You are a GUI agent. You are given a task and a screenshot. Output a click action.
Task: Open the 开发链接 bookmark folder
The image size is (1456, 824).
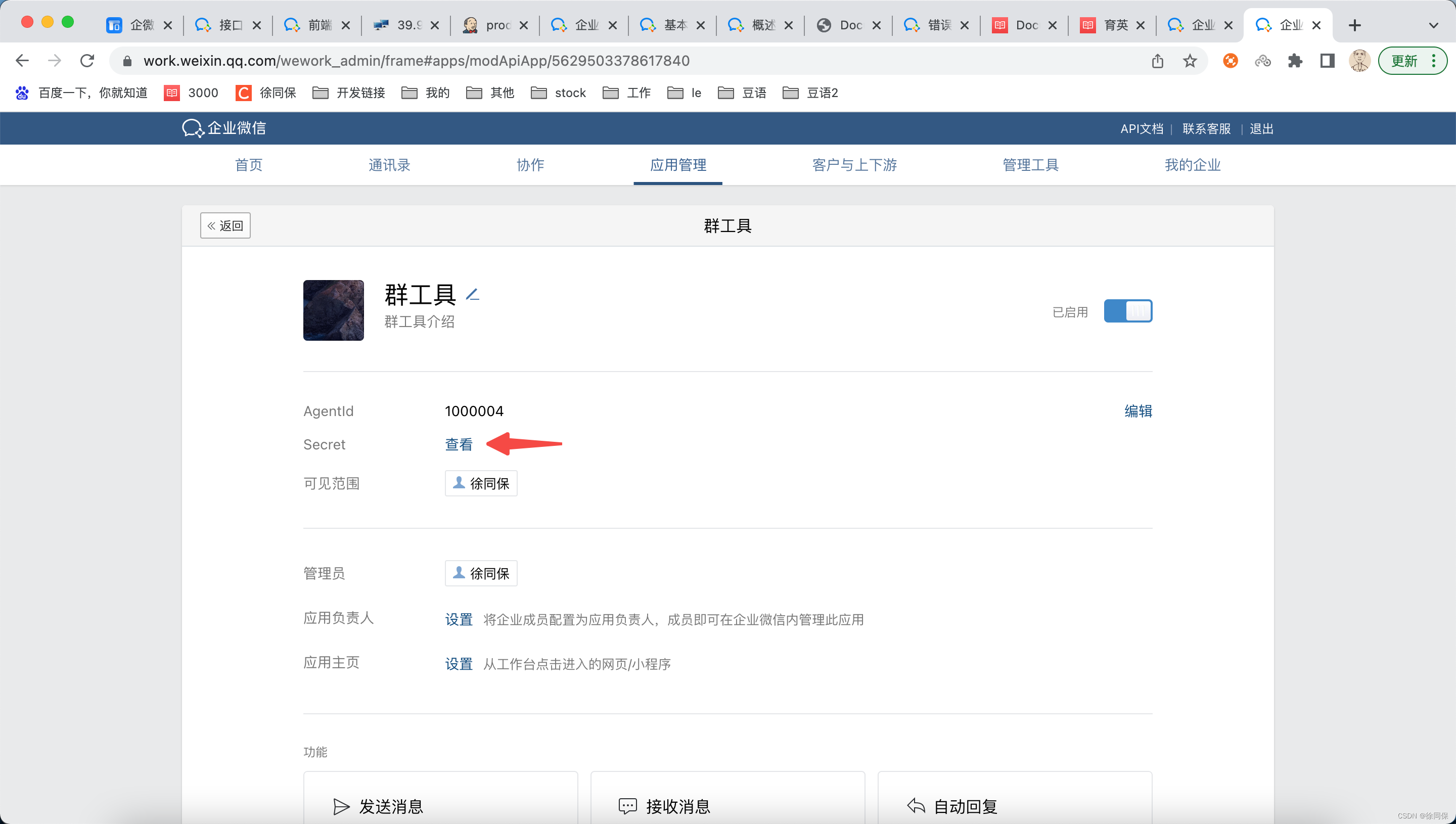click(x=349, y=93)
